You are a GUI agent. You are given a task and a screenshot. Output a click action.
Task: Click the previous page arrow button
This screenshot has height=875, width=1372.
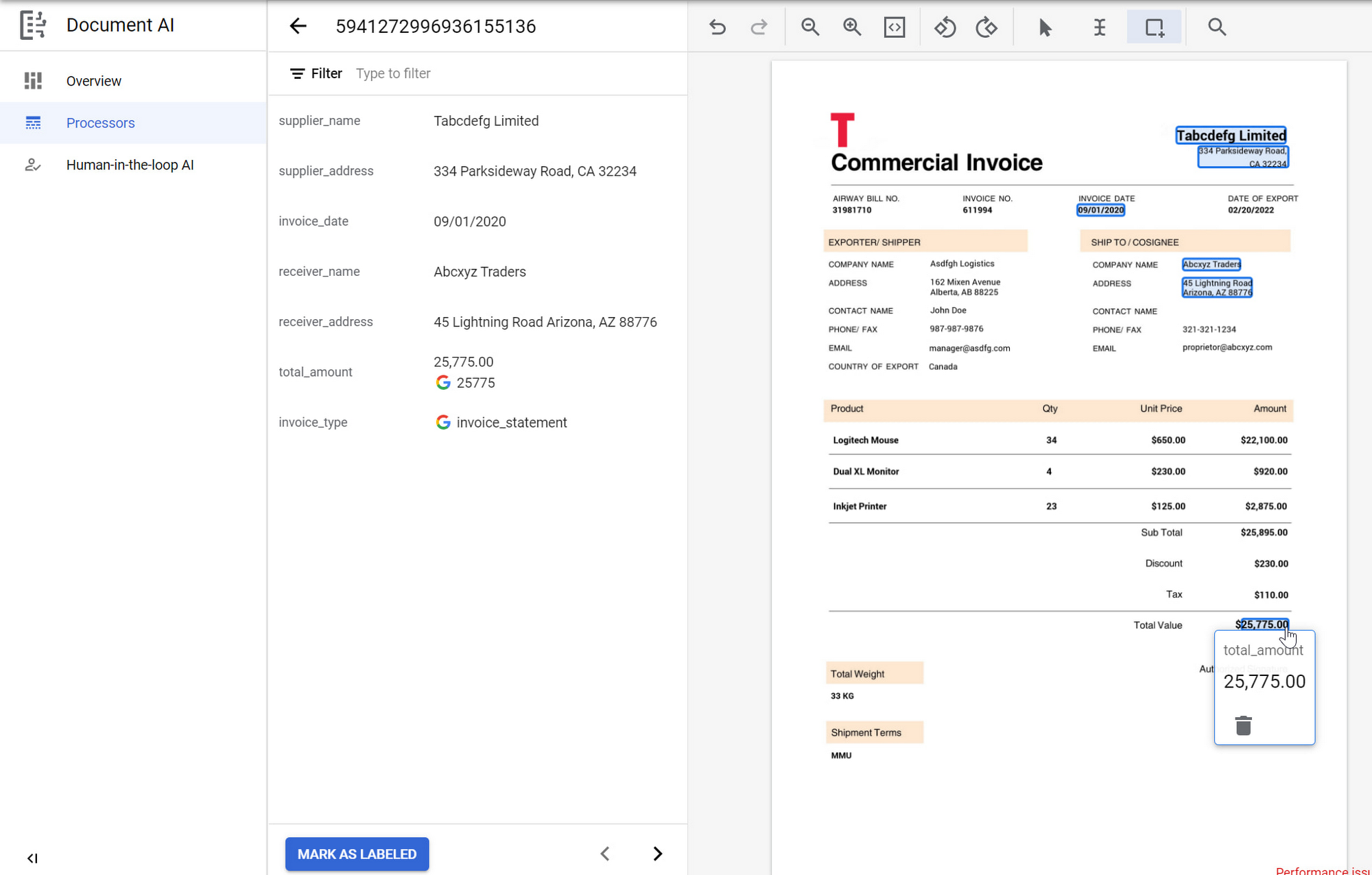[605, 853]
